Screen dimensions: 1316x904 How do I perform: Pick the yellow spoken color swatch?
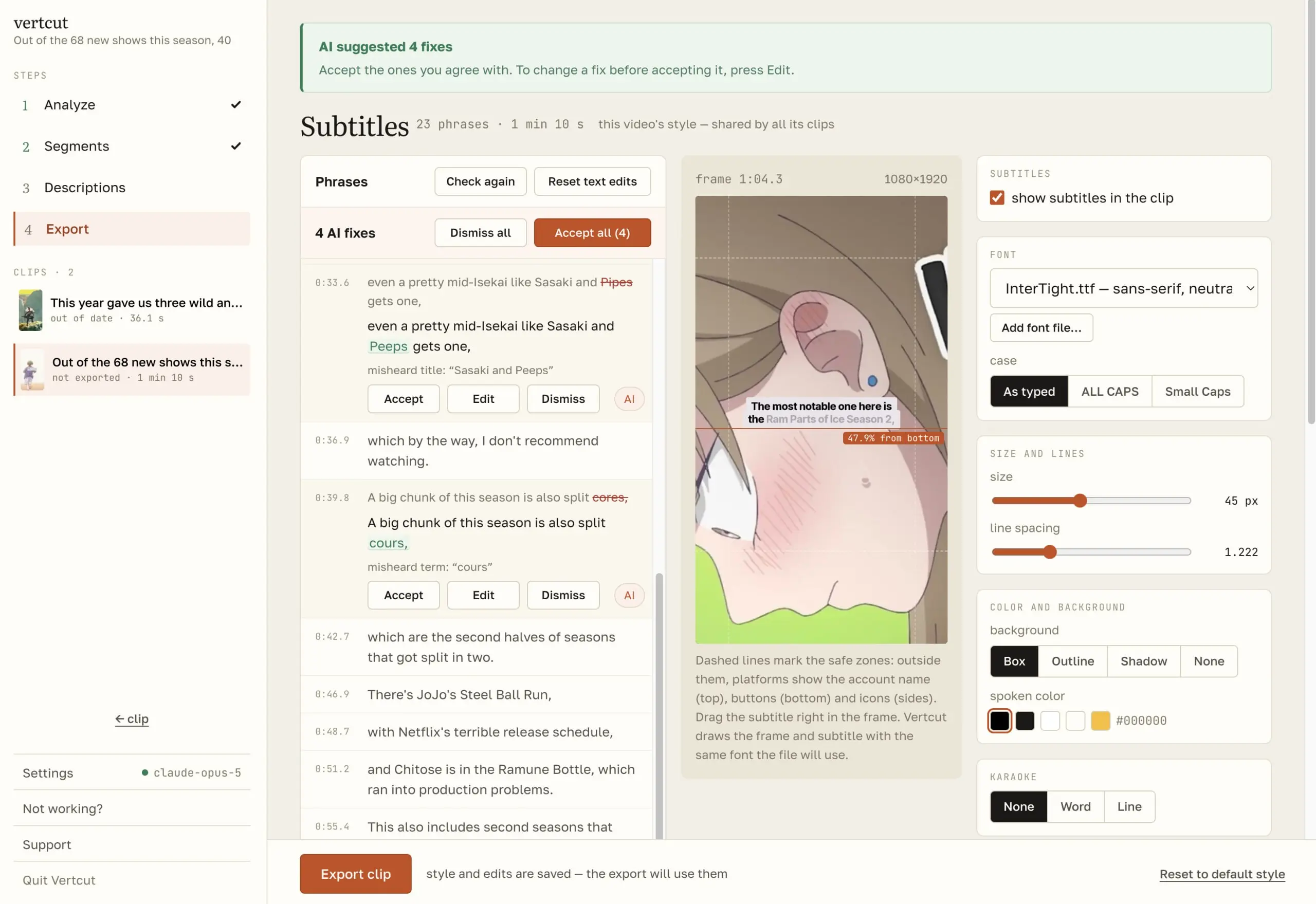click(1100, 721)
